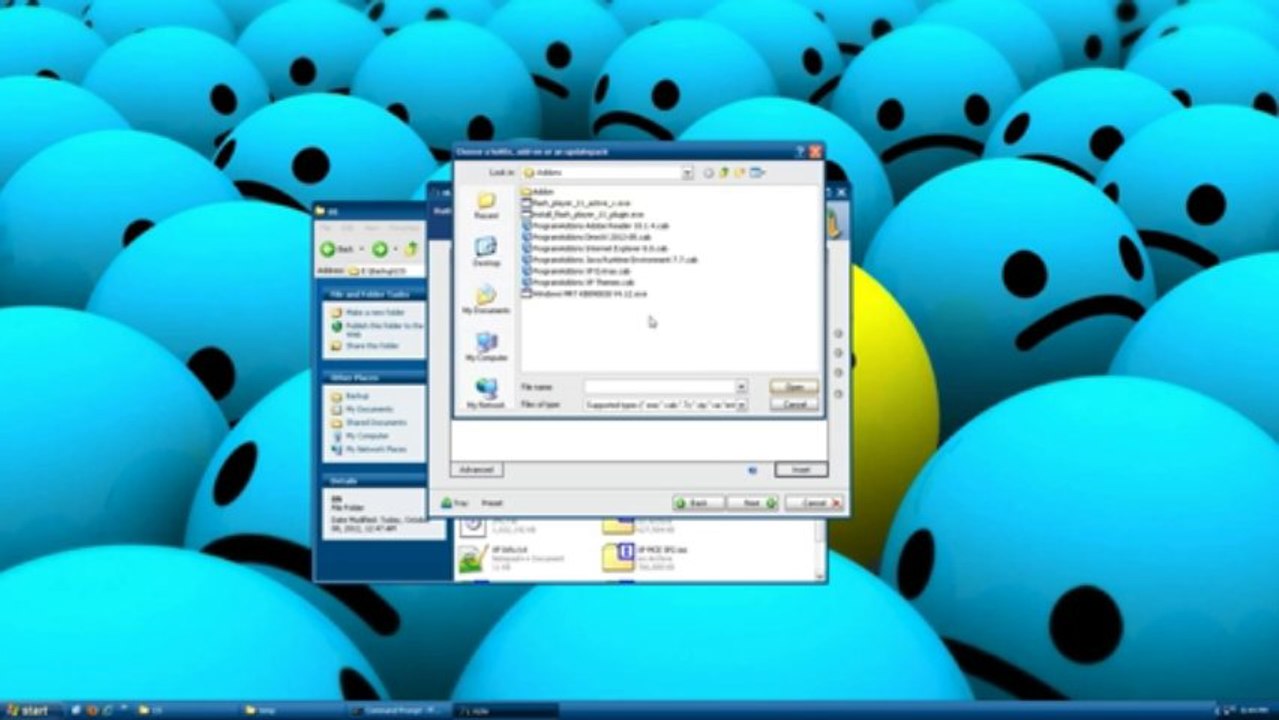This screenshot has width=1279, height=720.
Task: Click the Back arrow in Explorer window toolbar
Action: point(328,248)
